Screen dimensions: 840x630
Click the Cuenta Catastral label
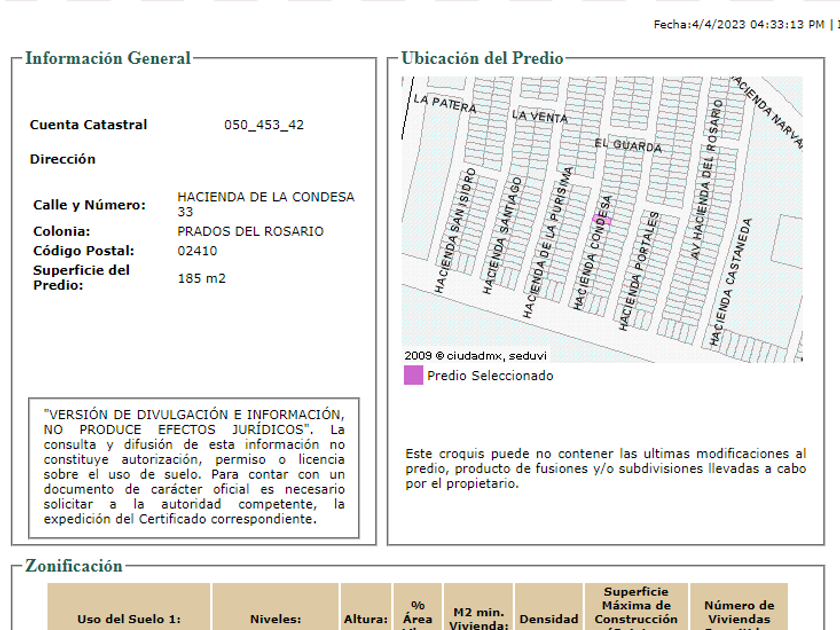point(88,125)
